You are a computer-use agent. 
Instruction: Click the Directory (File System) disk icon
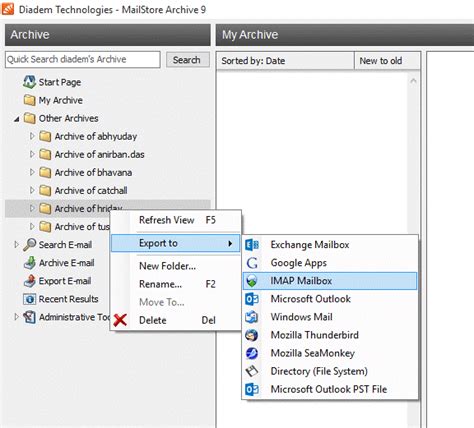(252, 371)
